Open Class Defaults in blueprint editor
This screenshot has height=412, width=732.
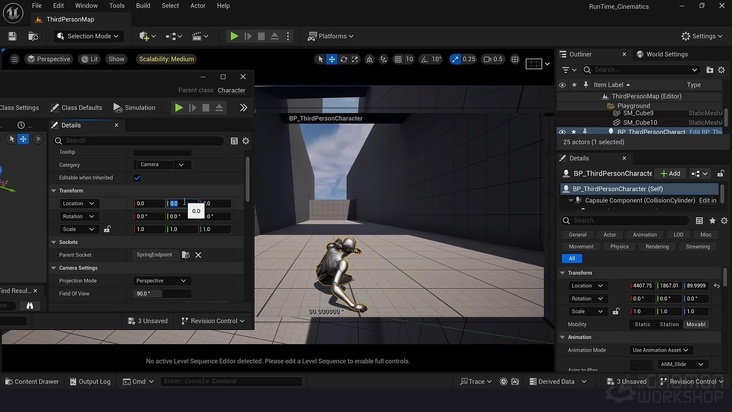pyautogui.click(x=76, y=108)
